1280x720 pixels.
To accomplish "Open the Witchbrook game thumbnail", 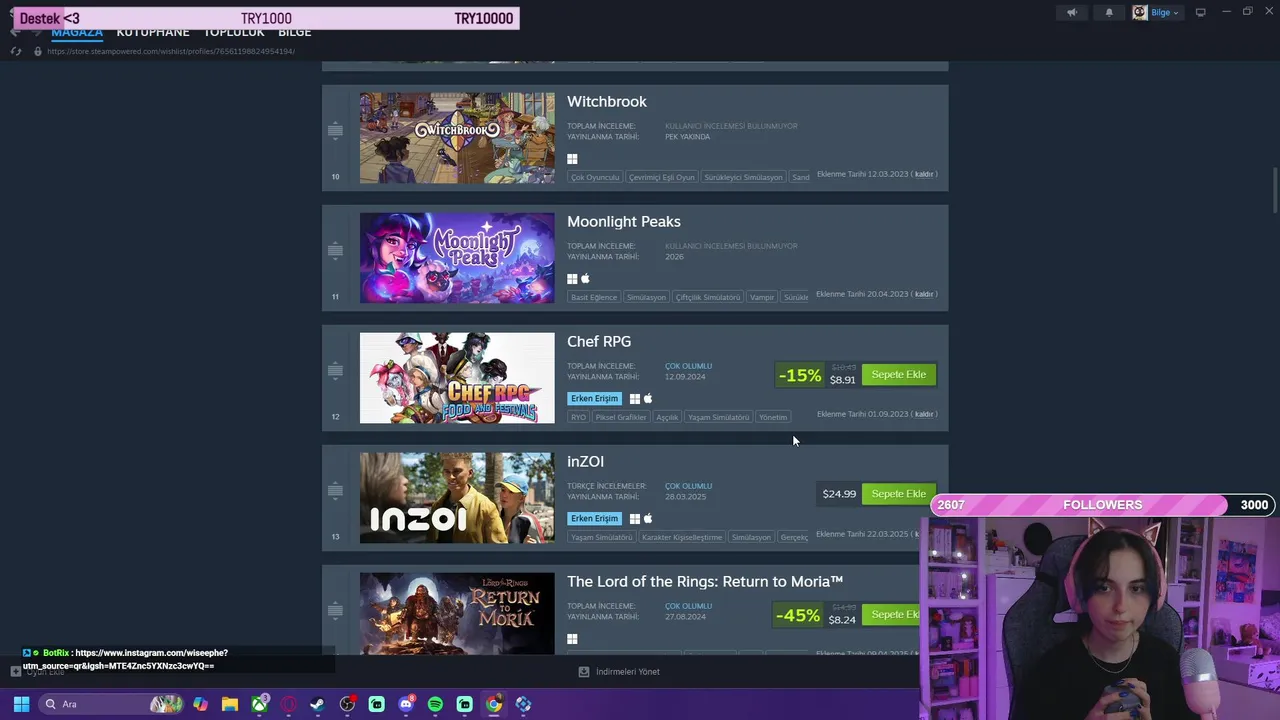I will point(457,138).
